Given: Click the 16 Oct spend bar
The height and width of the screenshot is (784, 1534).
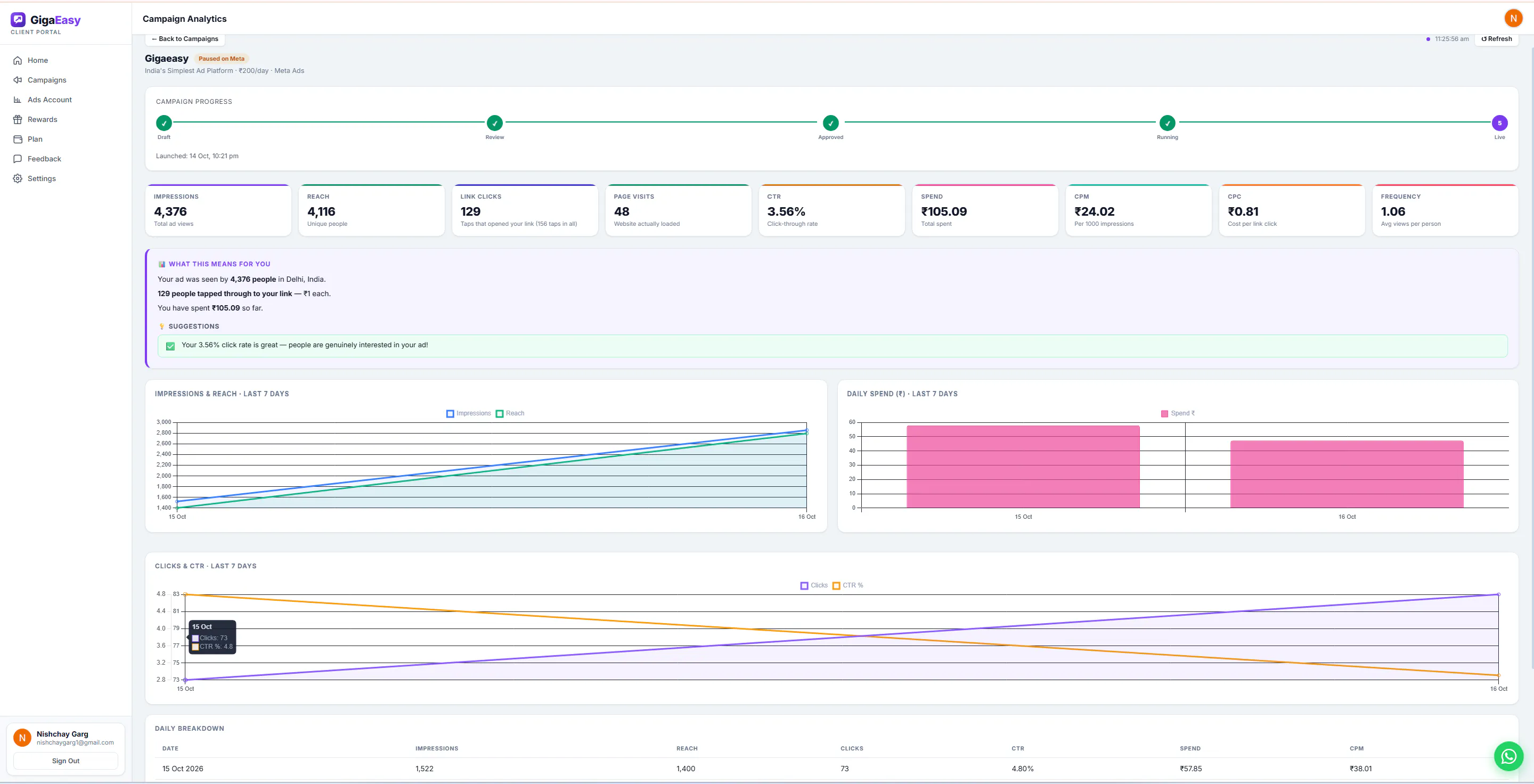Looking at the screenshot, I should 1347,474.
